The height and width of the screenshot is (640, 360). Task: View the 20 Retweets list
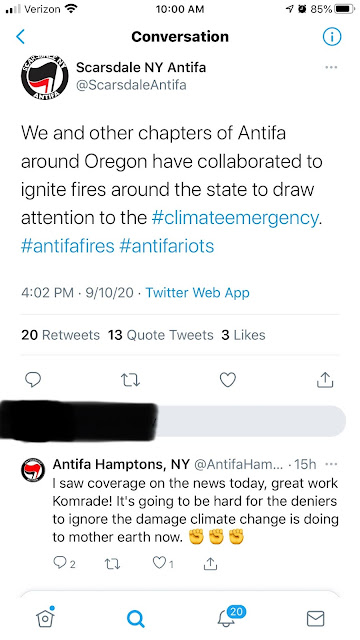click(x=60, y=335)
